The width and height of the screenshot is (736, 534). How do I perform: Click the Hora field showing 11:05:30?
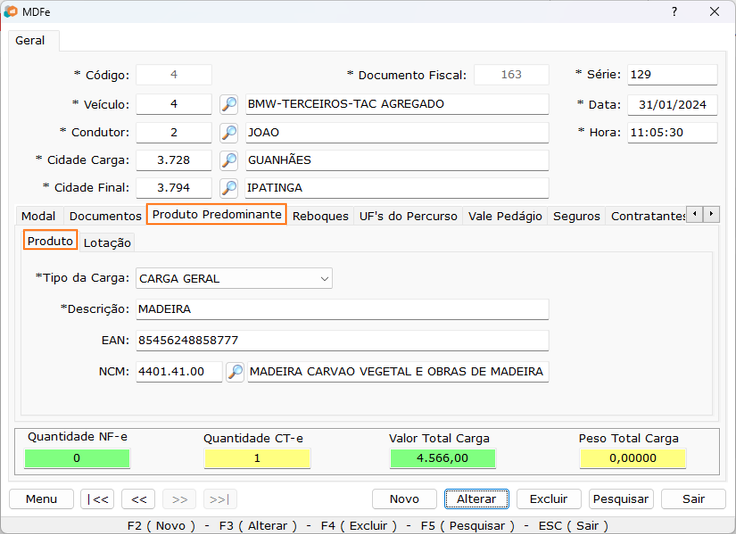672,133
